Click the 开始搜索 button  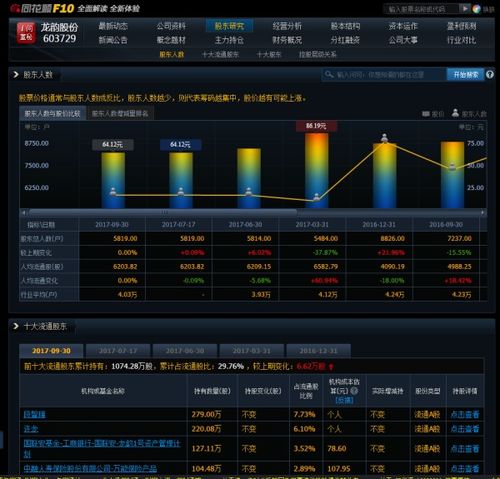pyautogui.click(x=466, y=75)
